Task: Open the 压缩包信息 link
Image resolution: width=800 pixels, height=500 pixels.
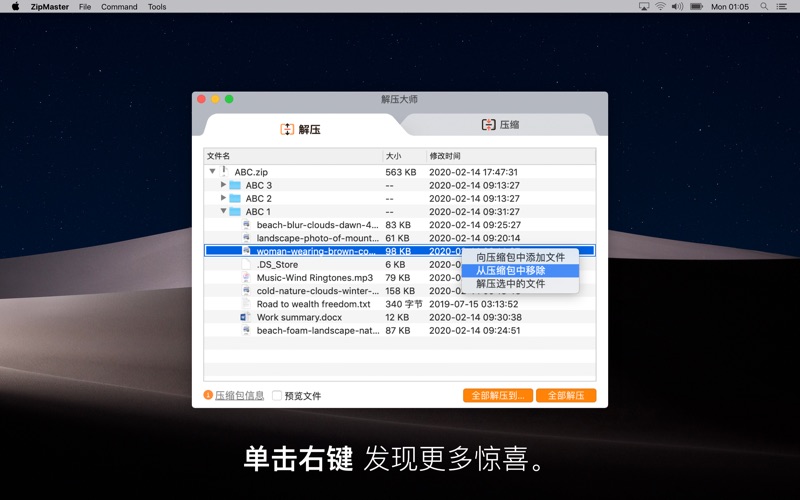Action: coord(239,395)
